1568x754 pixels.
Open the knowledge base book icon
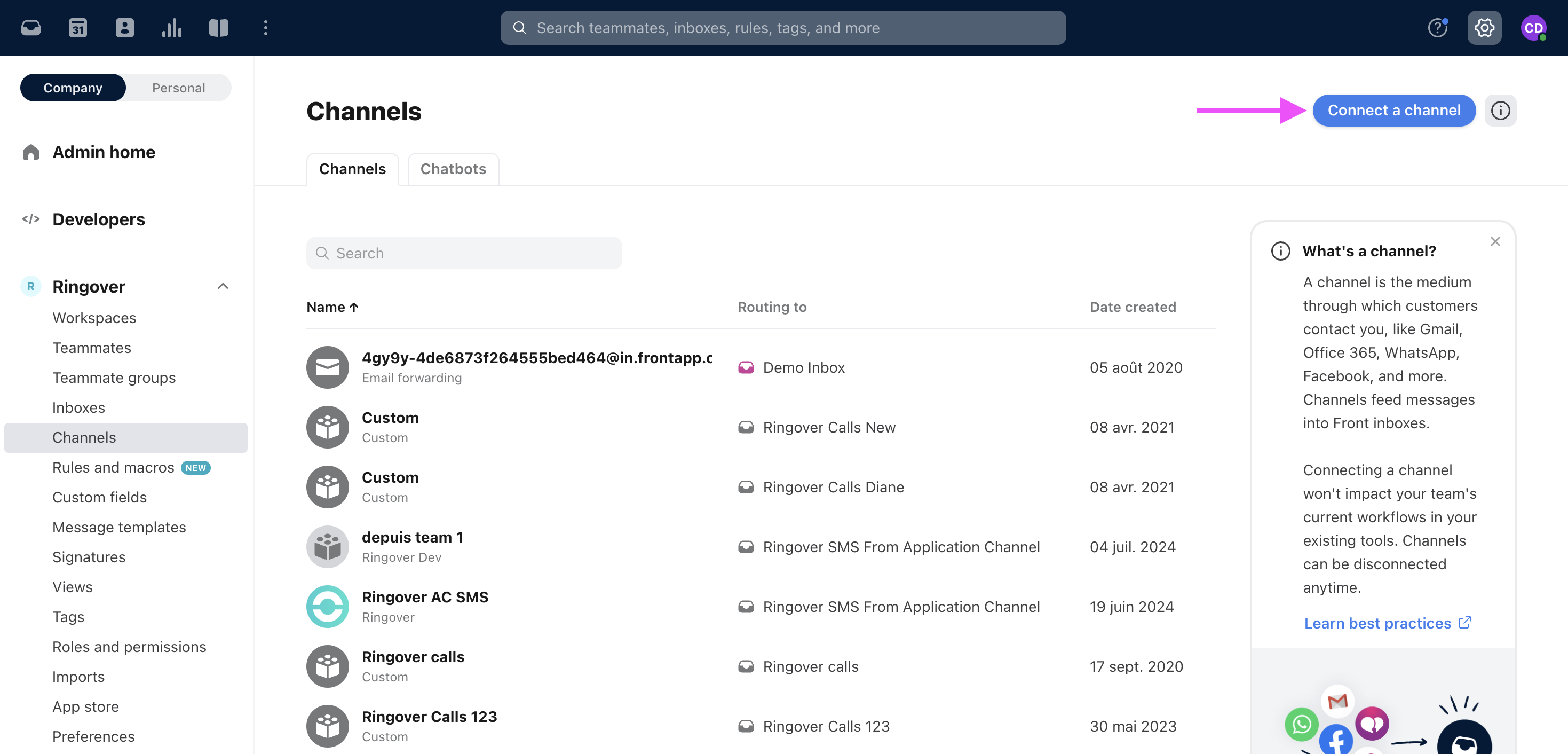tap(218, 27)
